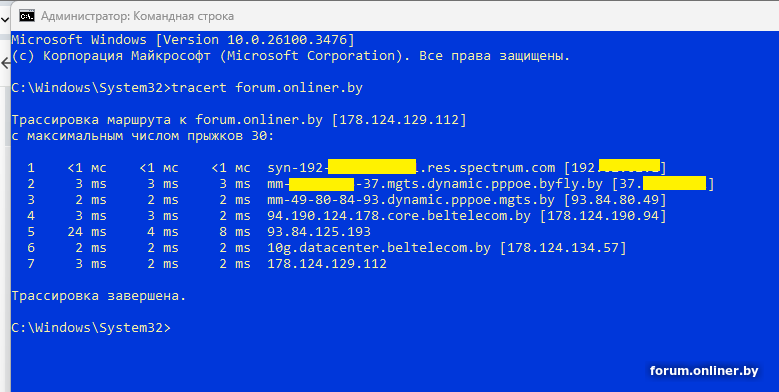Click the small chevron at the top-left edge
Image resolution: width=779 pixels, height=392 pixels.
(x=4, y=19)
